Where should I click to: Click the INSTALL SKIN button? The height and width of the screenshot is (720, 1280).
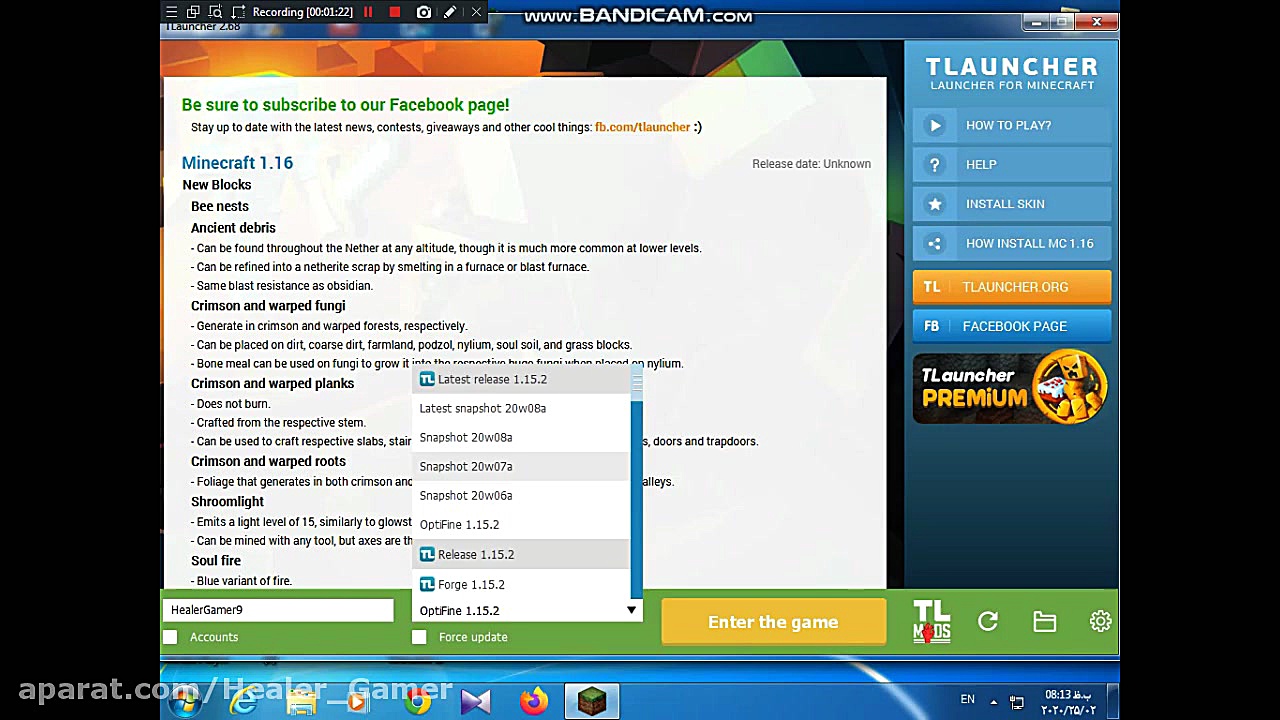click(1012, 204)
